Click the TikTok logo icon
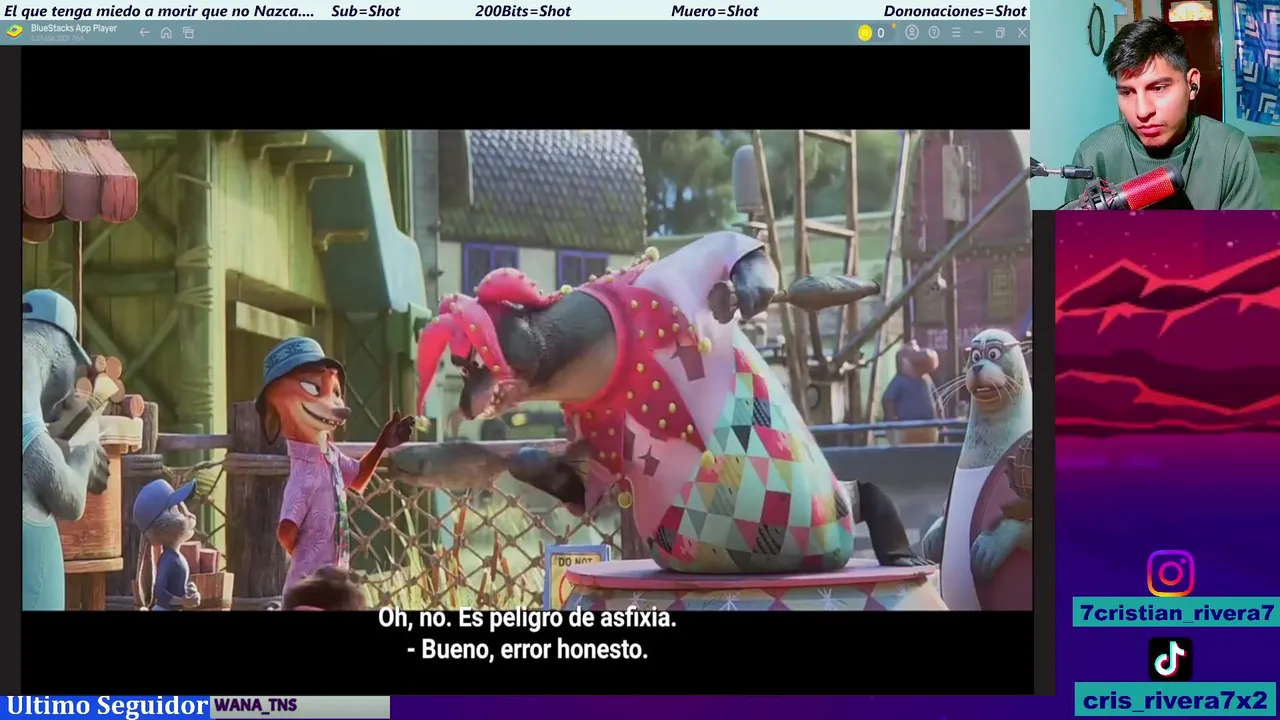Viewport: 1280px width, 720px height. pos(1170,659)
